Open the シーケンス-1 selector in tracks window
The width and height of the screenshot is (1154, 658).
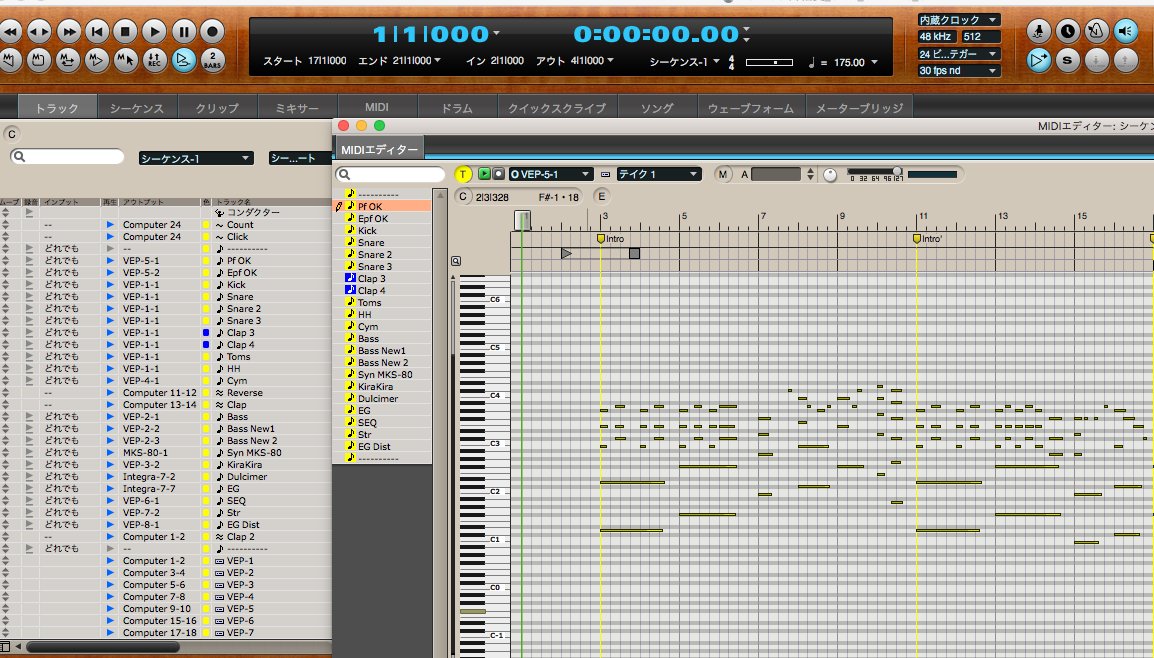tap(196, 158)
